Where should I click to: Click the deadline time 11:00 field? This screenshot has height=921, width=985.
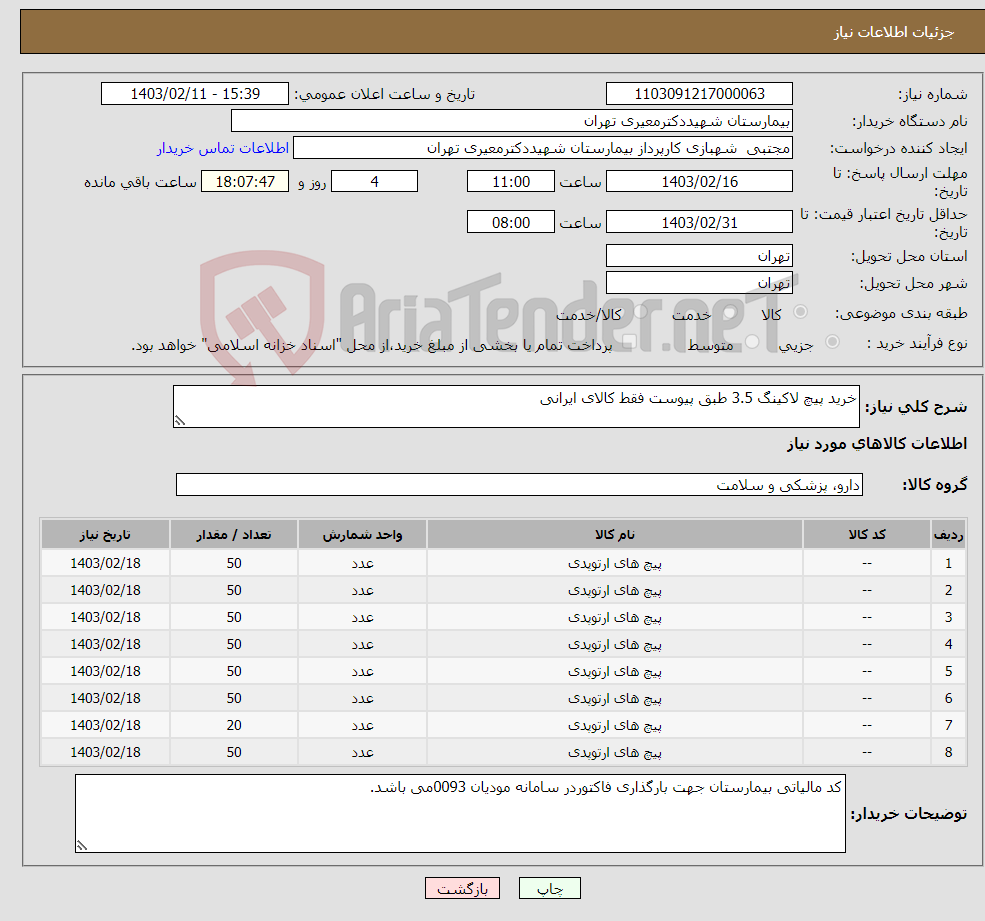[x=511, y=182]
